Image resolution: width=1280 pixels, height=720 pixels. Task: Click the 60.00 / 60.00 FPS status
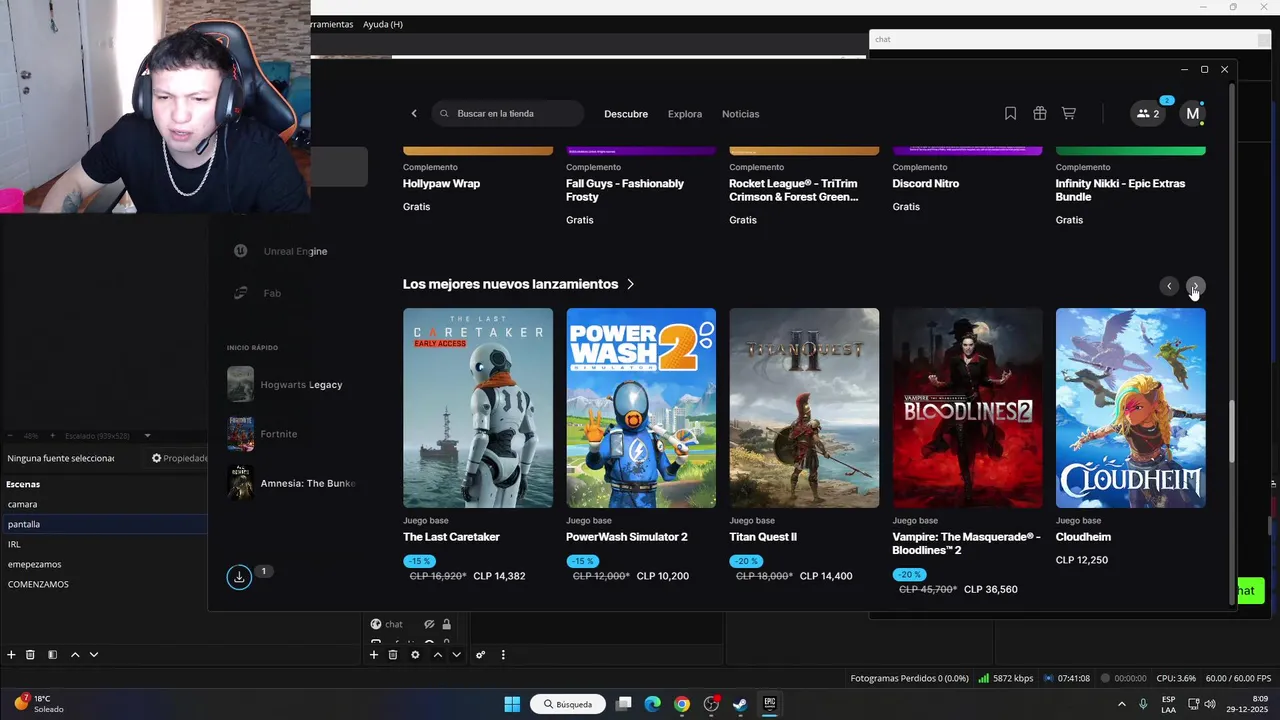click(1238, 678)
